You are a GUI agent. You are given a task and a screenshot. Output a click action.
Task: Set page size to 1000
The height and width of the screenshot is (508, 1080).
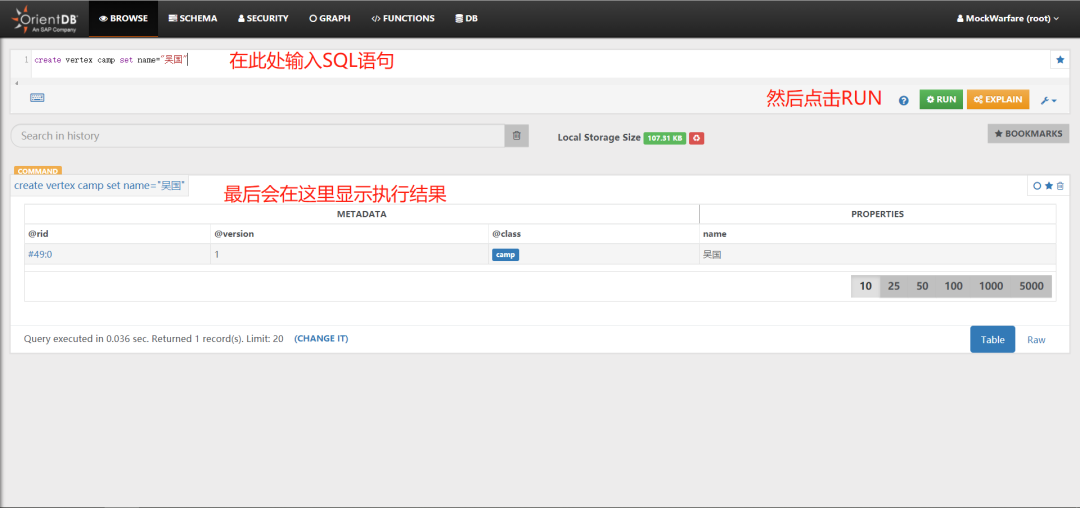pos(991,286)
